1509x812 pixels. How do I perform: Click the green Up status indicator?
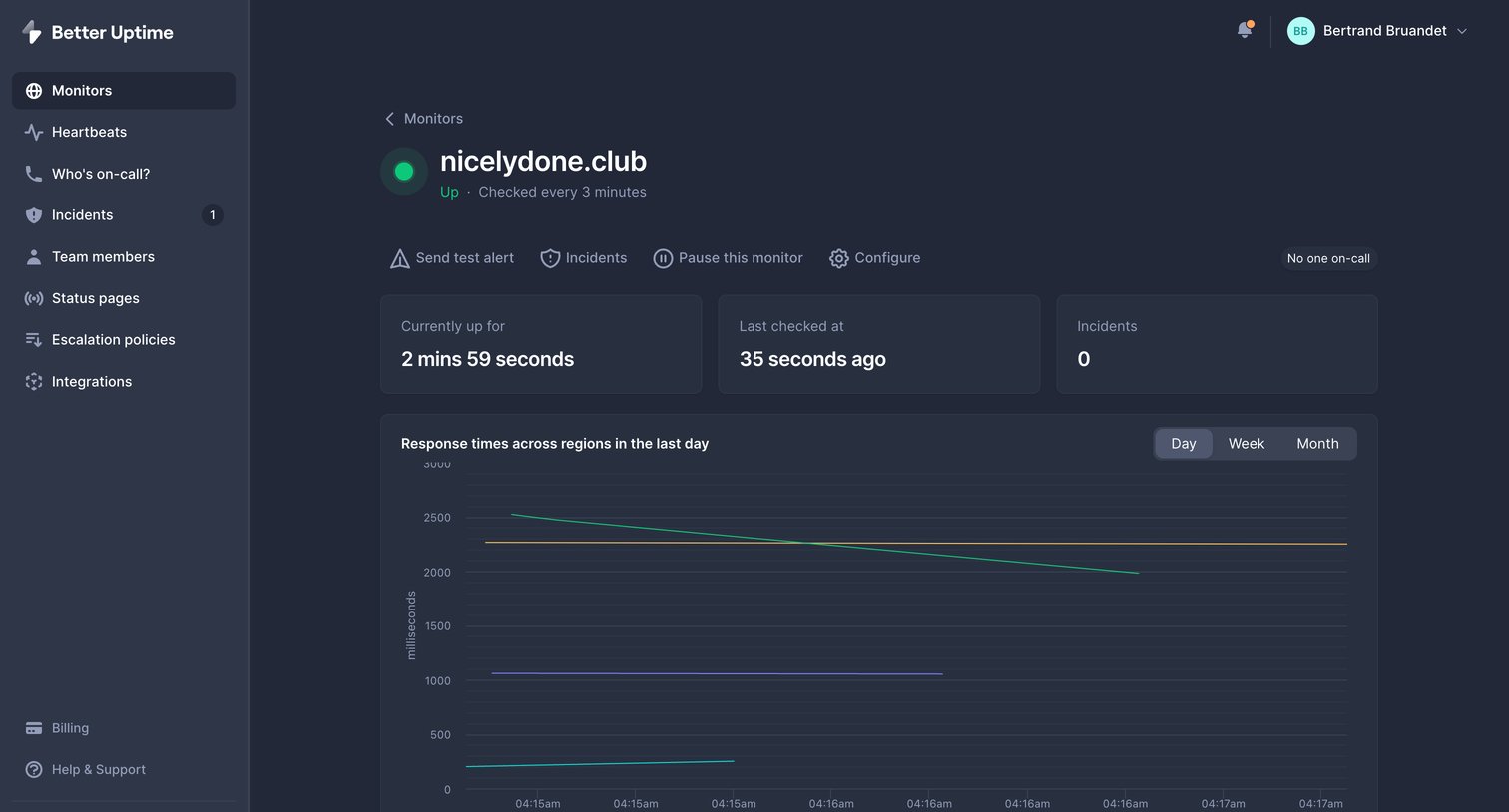pyautogui.click(x=404, y=172)
